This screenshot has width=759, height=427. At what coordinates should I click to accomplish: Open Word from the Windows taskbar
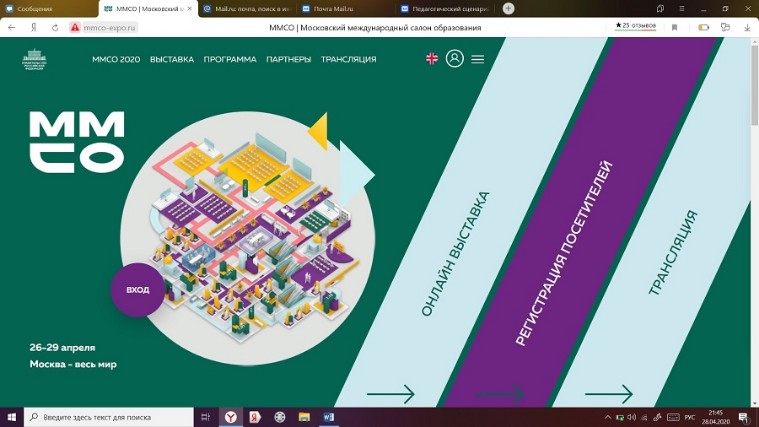click(x=329, y=417)
